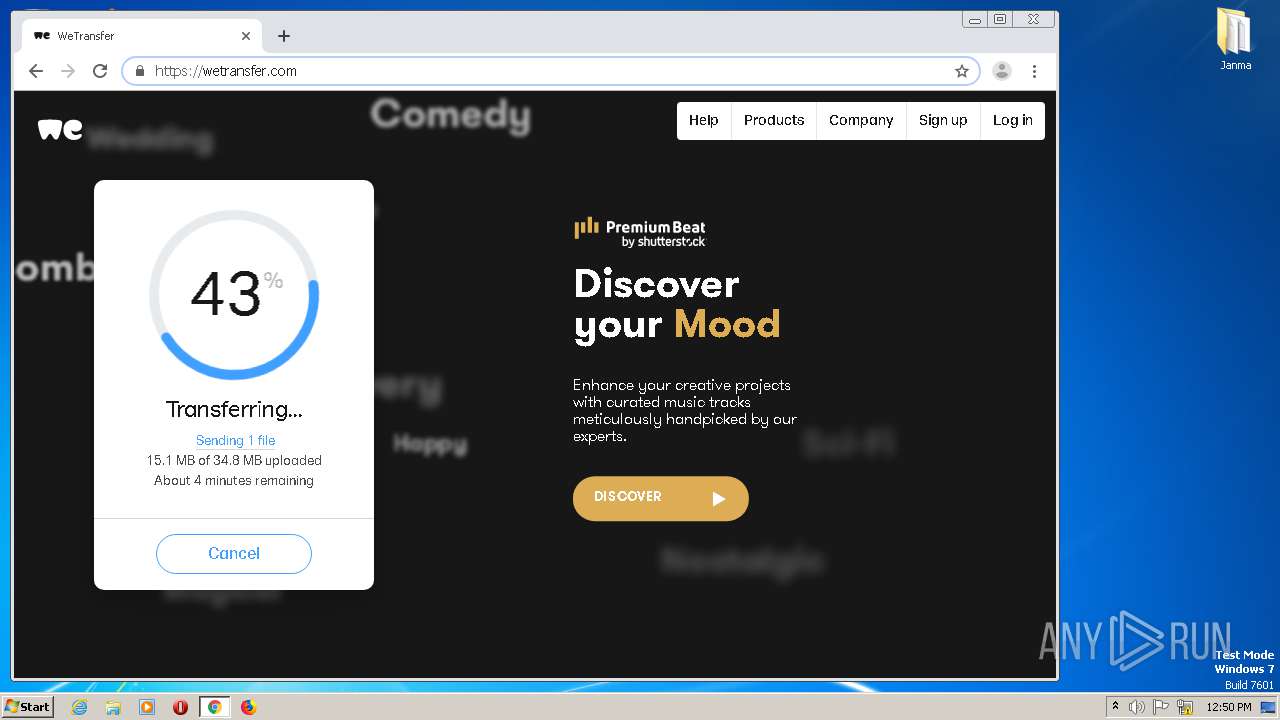Open the Company menu
The height and width of the screenshot is (720, 1280).
pyautogui.click(x=861, y=120)
